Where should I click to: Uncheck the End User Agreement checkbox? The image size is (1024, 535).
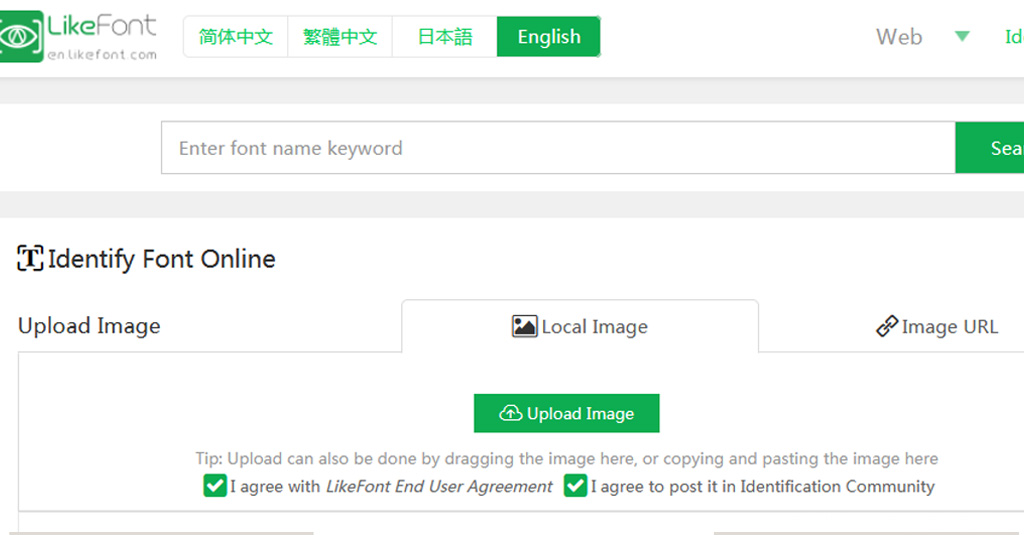pyautogui.click(x=215, y=486)
